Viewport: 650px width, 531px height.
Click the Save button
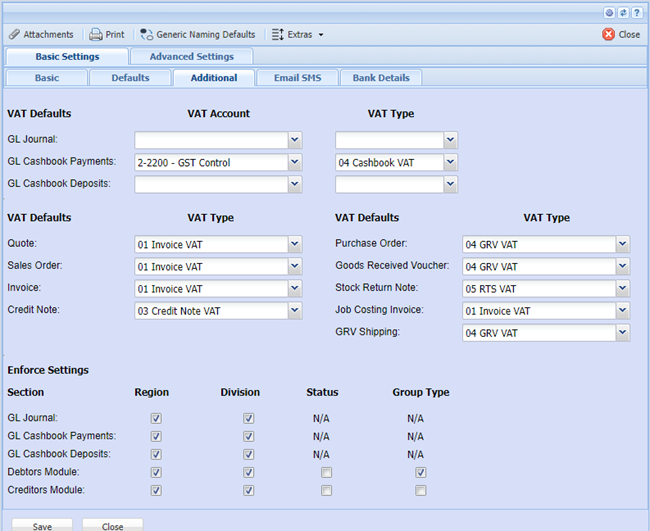42,526
